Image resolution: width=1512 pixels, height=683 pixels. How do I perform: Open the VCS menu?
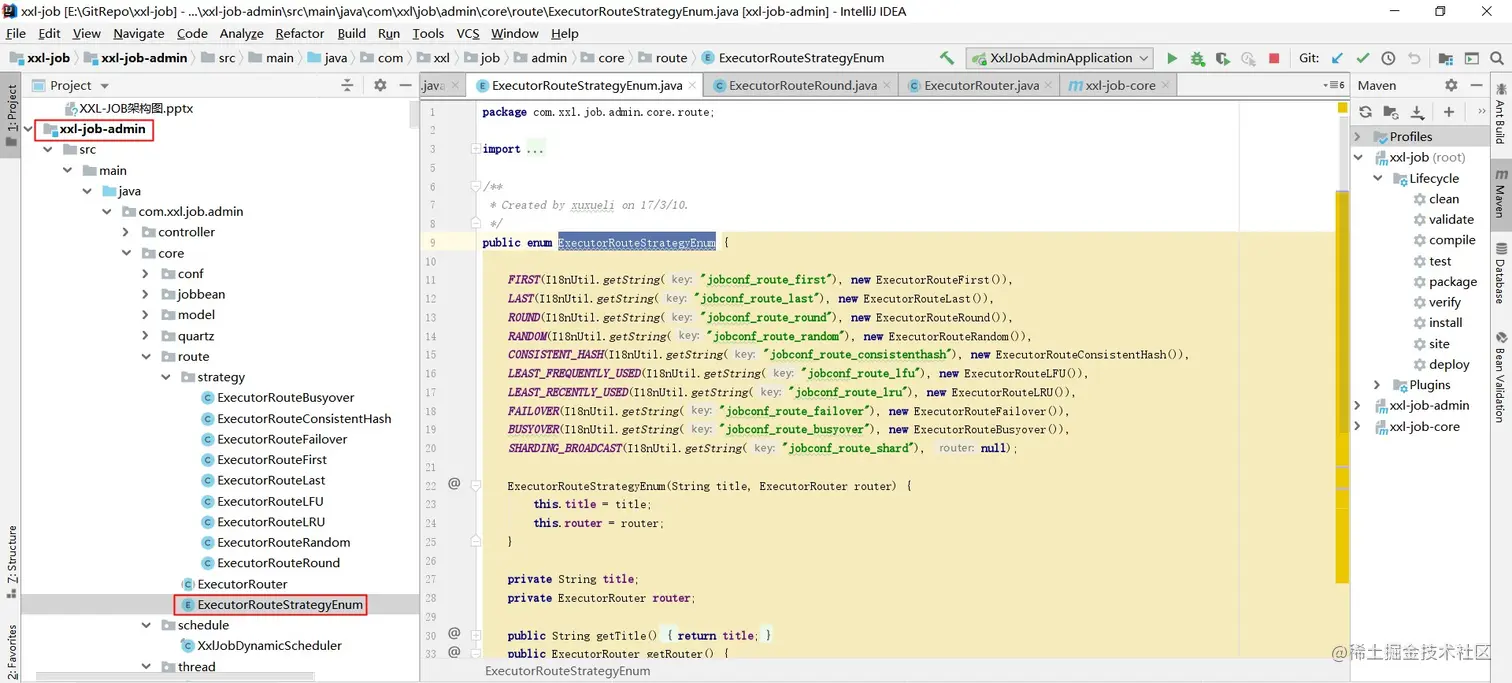[x=468, y=33]
